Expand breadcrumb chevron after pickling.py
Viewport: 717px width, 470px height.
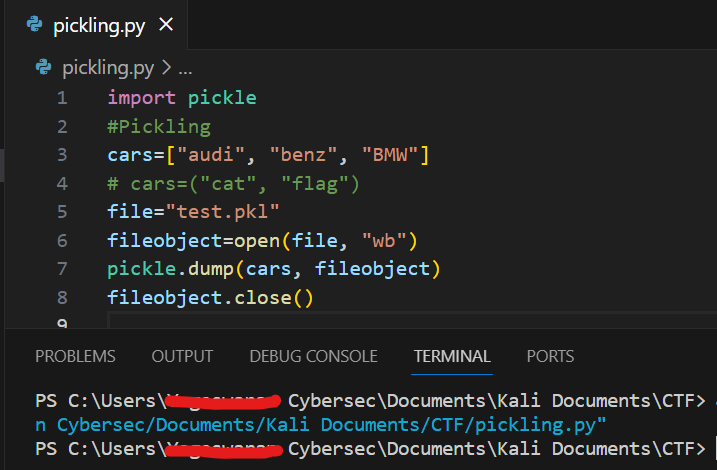pos(166,68)
